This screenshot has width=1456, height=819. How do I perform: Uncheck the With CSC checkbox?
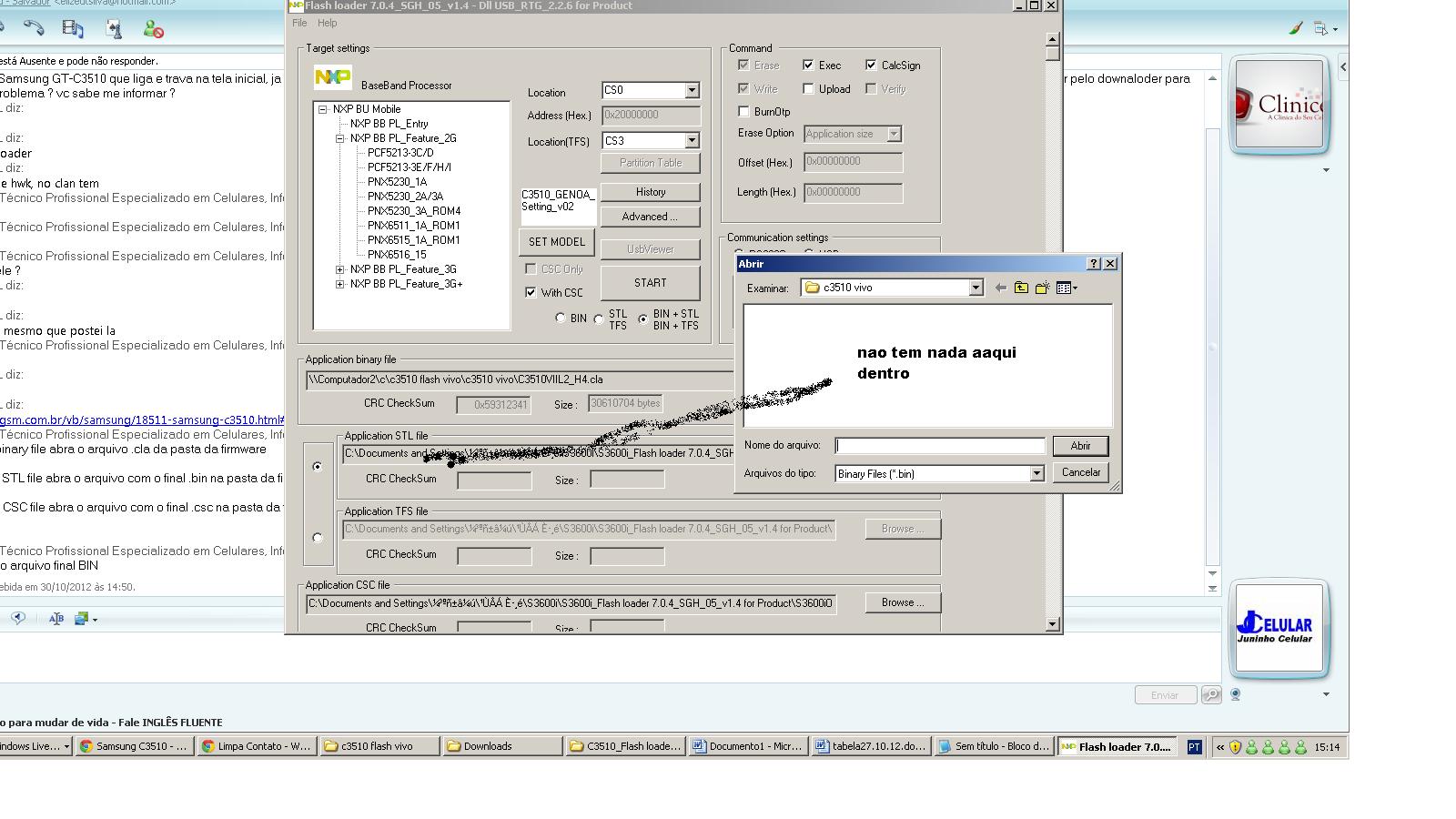[x=531, y=292]
